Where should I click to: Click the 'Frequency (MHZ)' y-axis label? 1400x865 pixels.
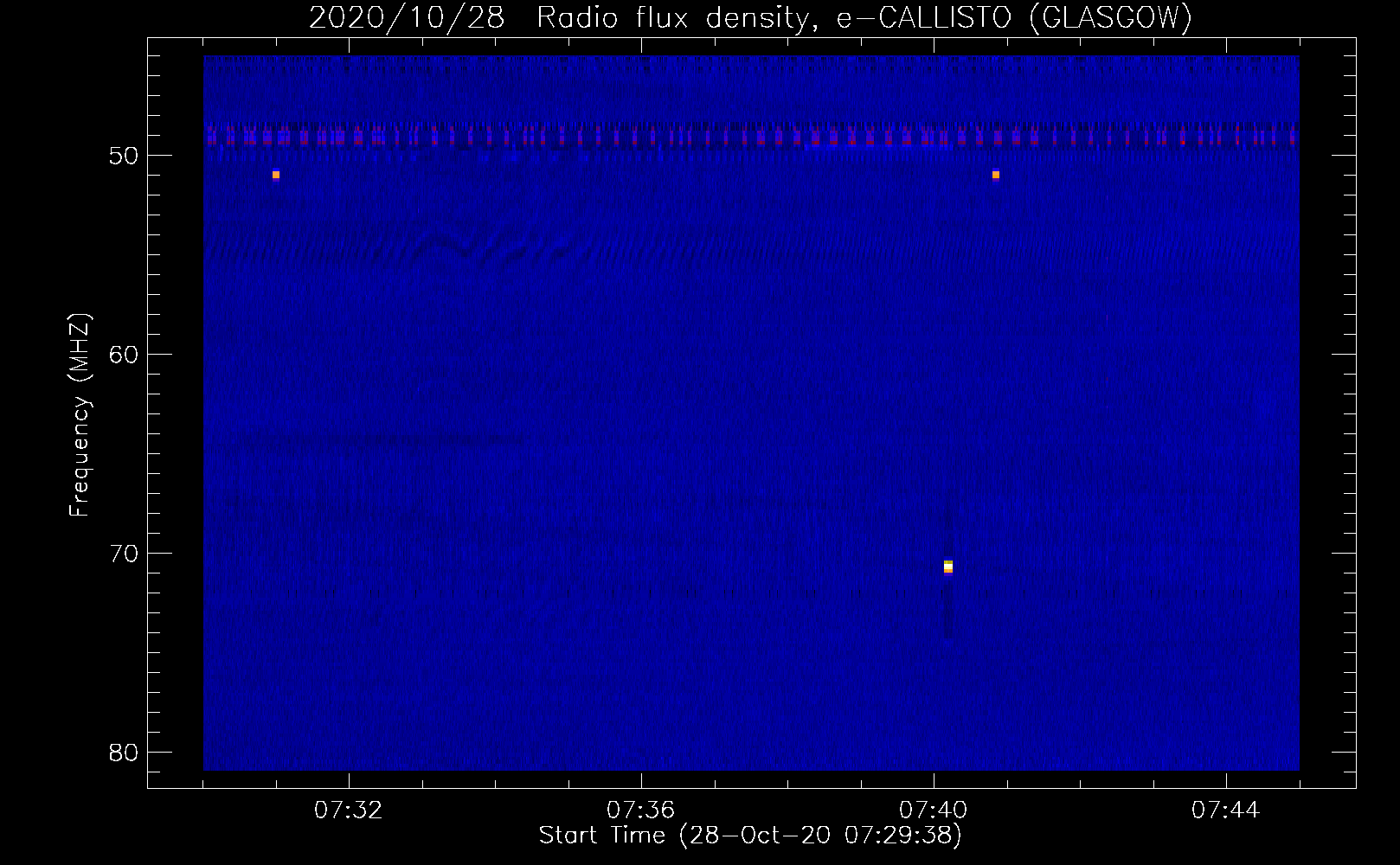(x=79, y=415)
